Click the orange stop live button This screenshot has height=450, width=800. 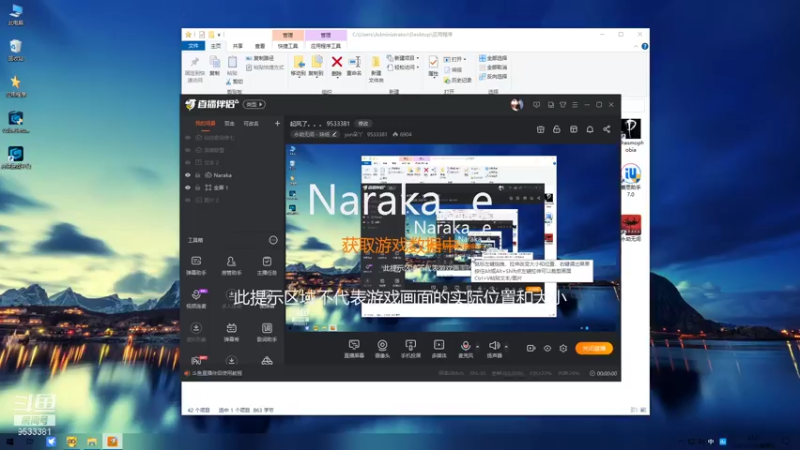594,348
